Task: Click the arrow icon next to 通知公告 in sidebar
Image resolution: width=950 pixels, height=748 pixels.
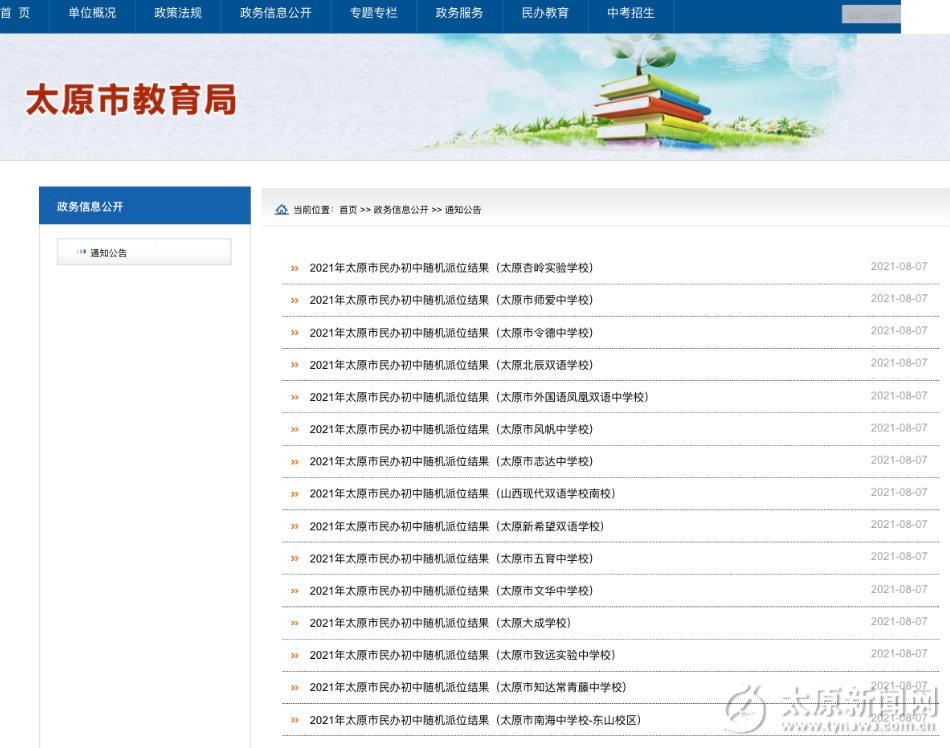Action: click(x=81, y=253)
